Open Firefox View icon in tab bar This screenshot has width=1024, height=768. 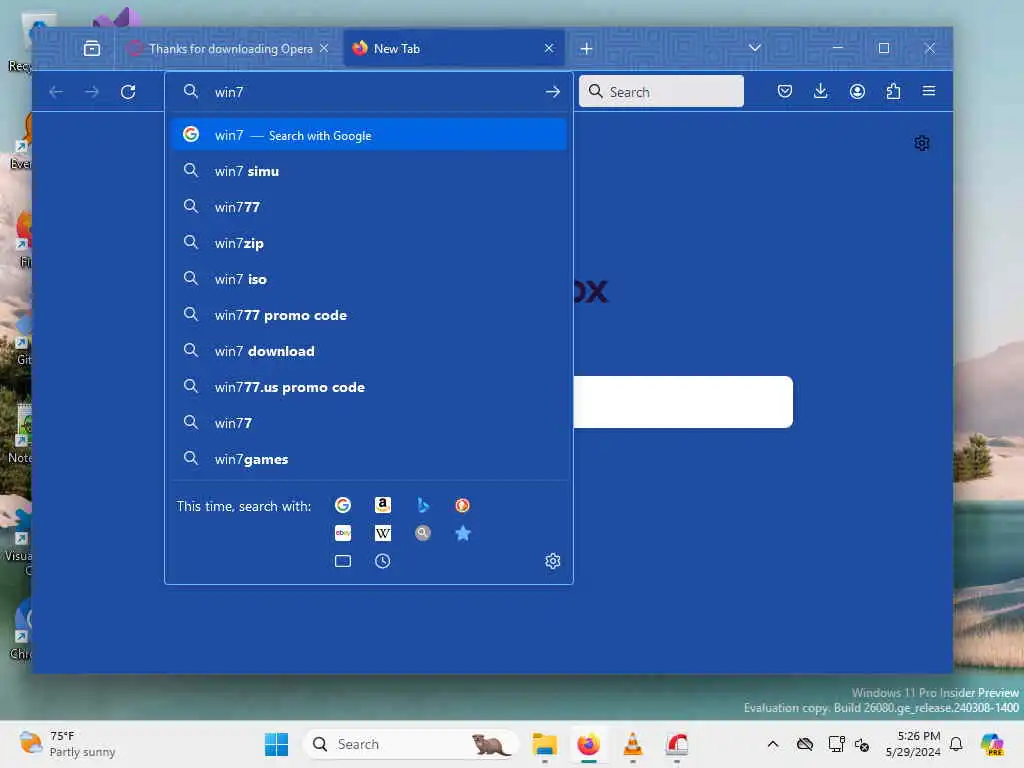[92, 48]
